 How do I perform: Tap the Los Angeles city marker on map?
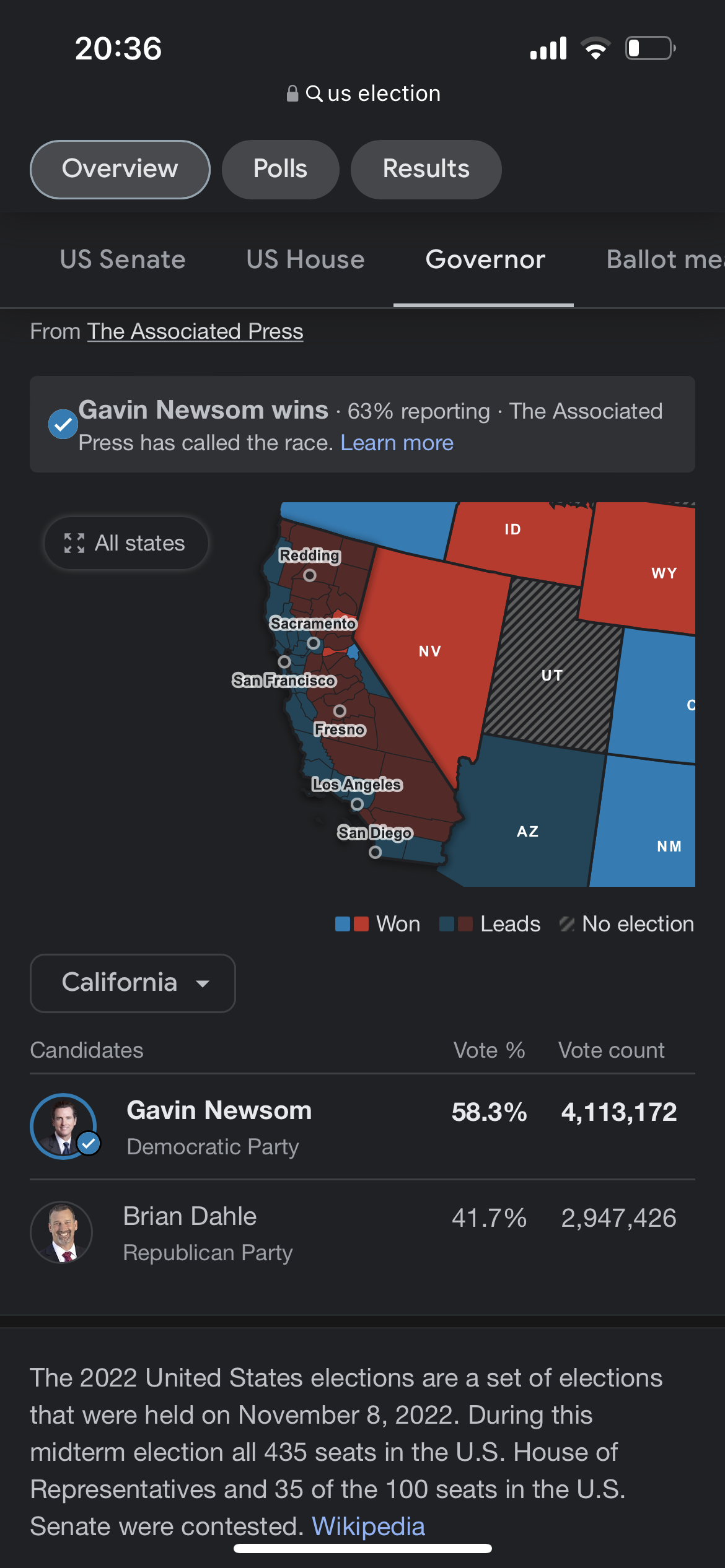point(357,804)
